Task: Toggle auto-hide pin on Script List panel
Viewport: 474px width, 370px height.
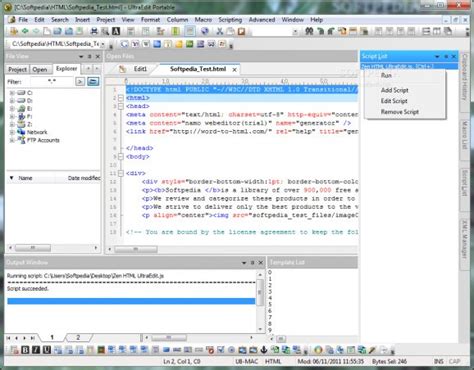Action: click(x=446, y=56)
